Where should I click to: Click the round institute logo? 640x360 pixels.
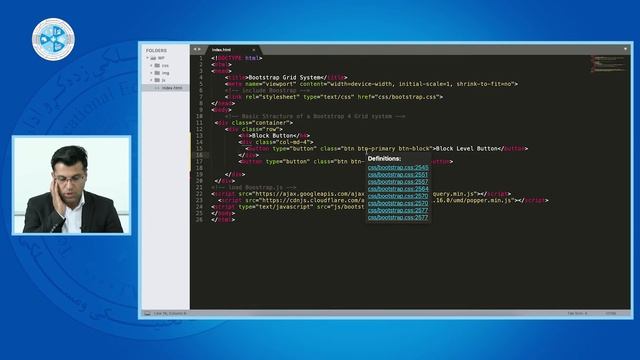53,39
